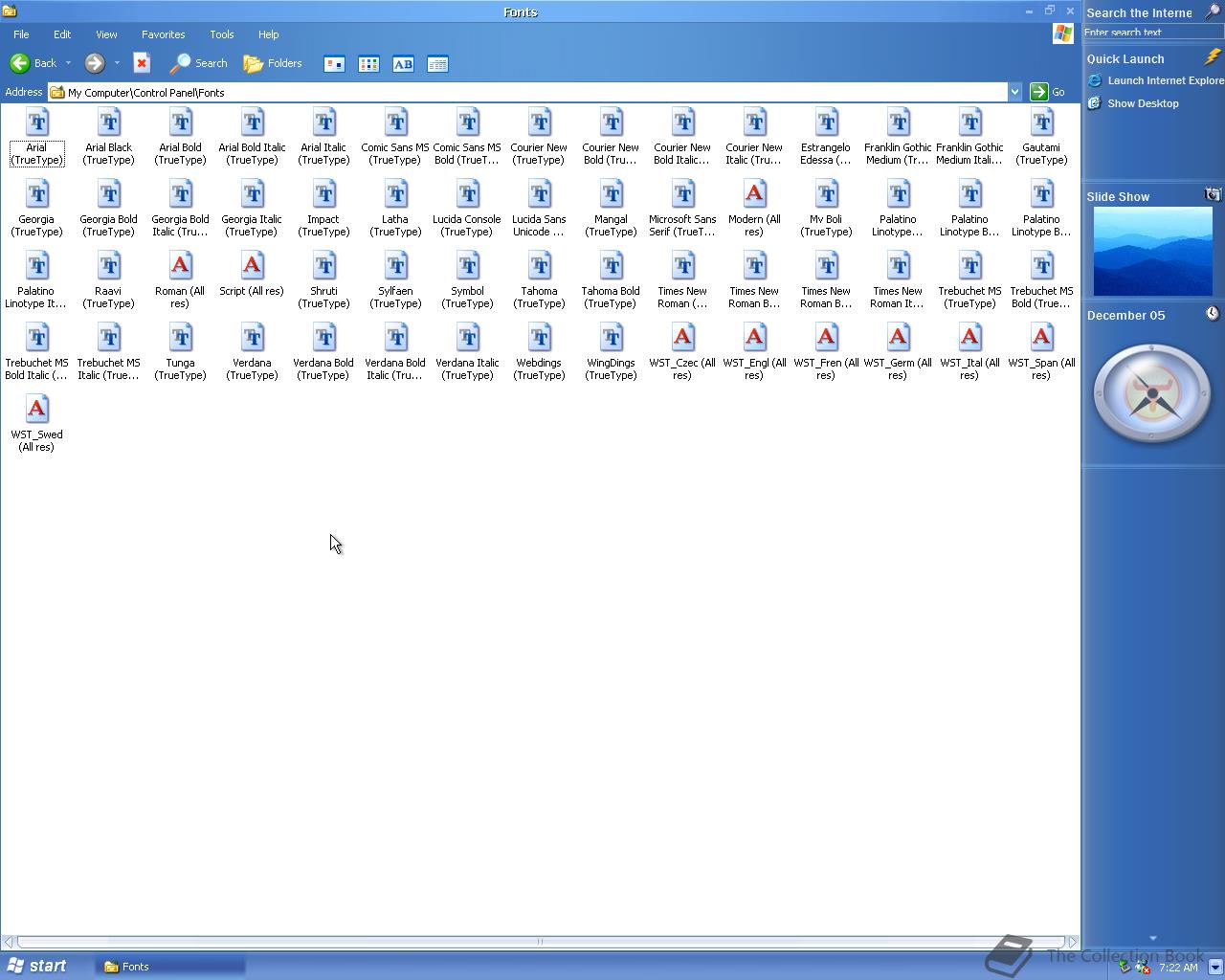This screenshot has width=1225, height=980.
Task: Open the Tools menu
Action: pos(221,33)
